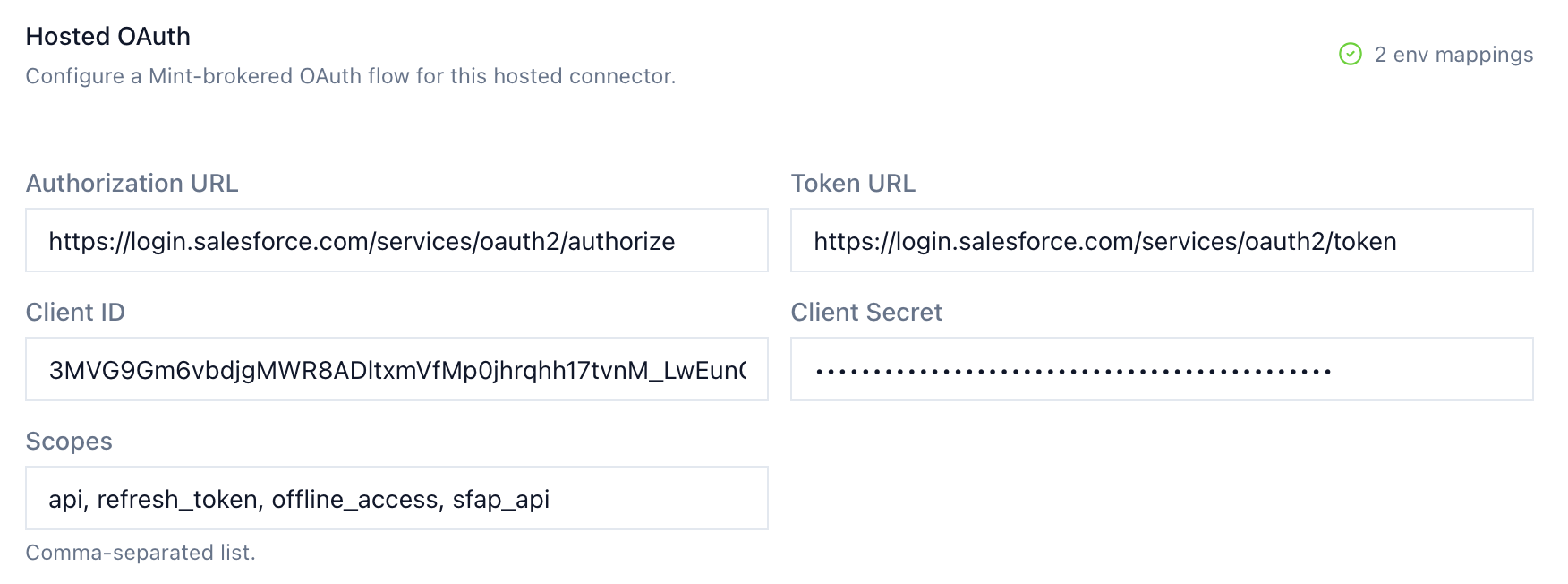Click into the Client ID field

point(396,370)
